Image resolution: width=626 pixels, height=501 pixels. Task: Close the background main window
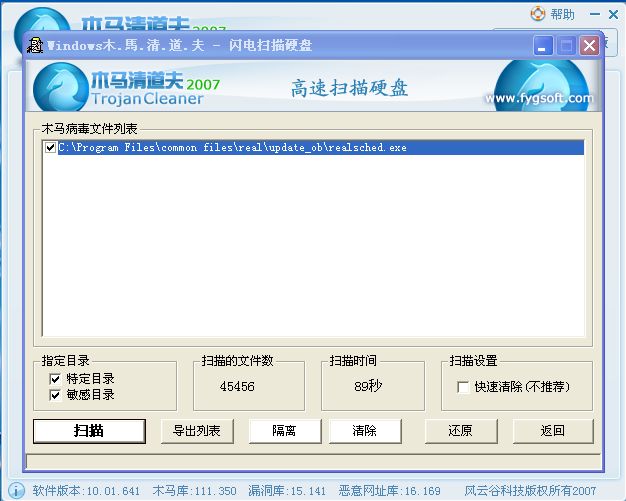point(614,14)
